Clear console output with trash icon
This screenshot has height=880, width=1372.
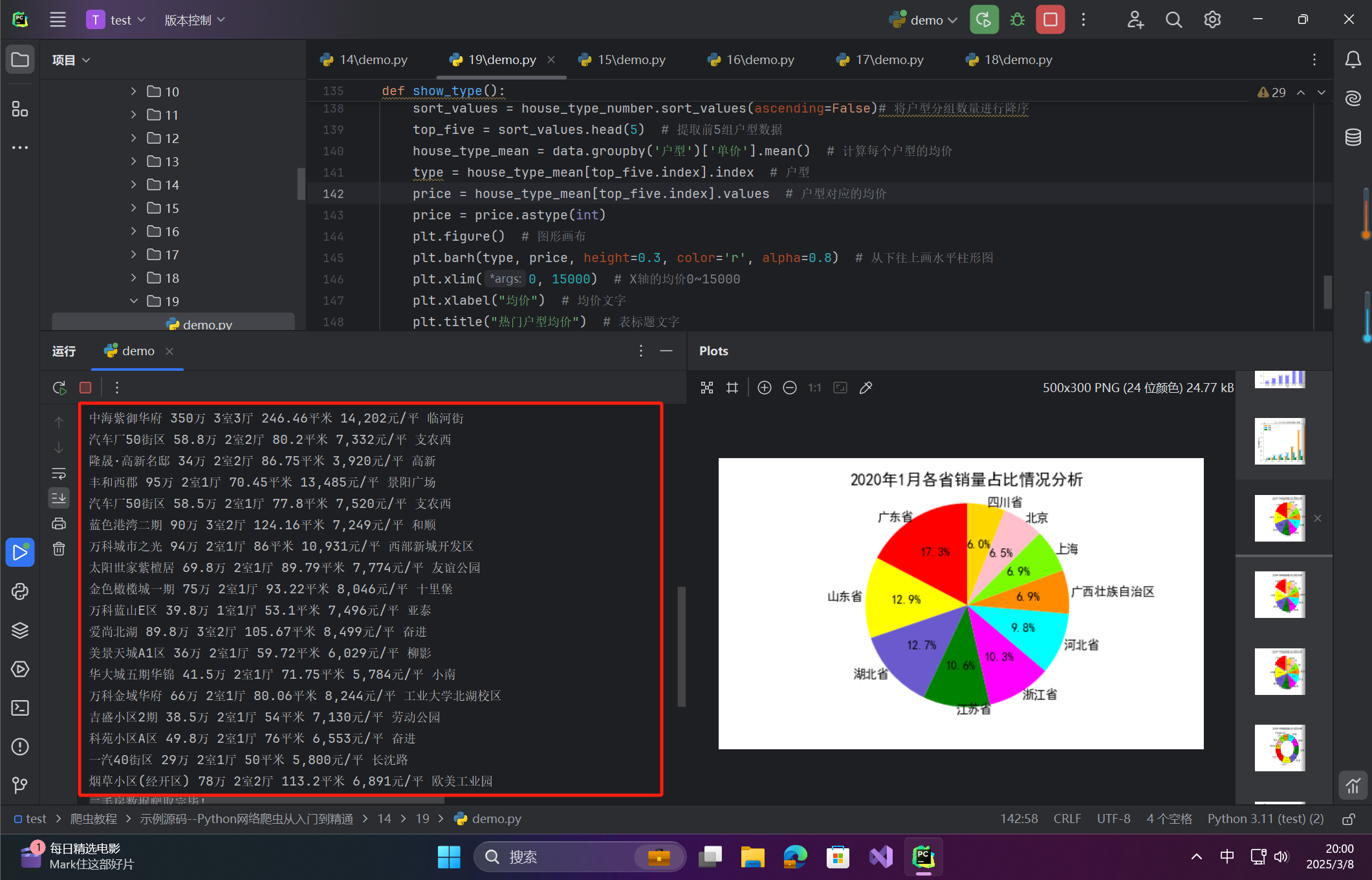59,549
